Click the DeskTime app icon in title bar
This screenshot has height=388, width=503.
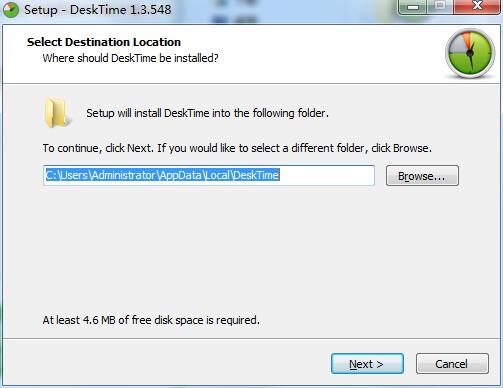click(11, 9)
